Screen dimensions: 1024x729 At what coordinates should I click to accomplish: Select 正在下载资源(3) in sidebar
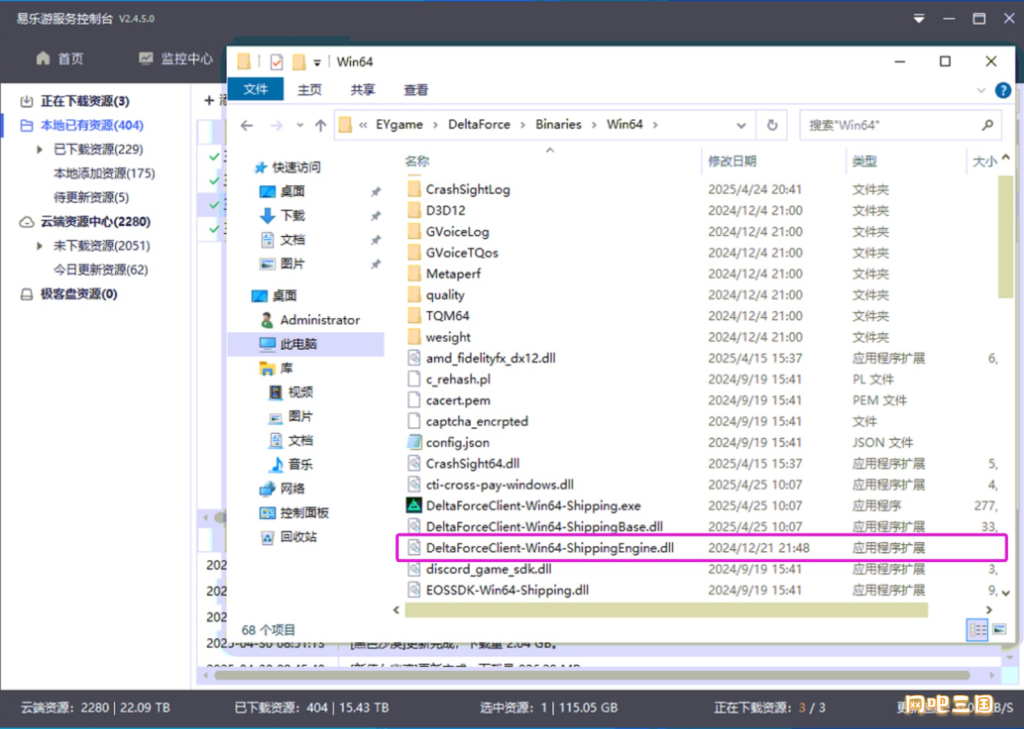pyautogui.click(x=85, y=101)
